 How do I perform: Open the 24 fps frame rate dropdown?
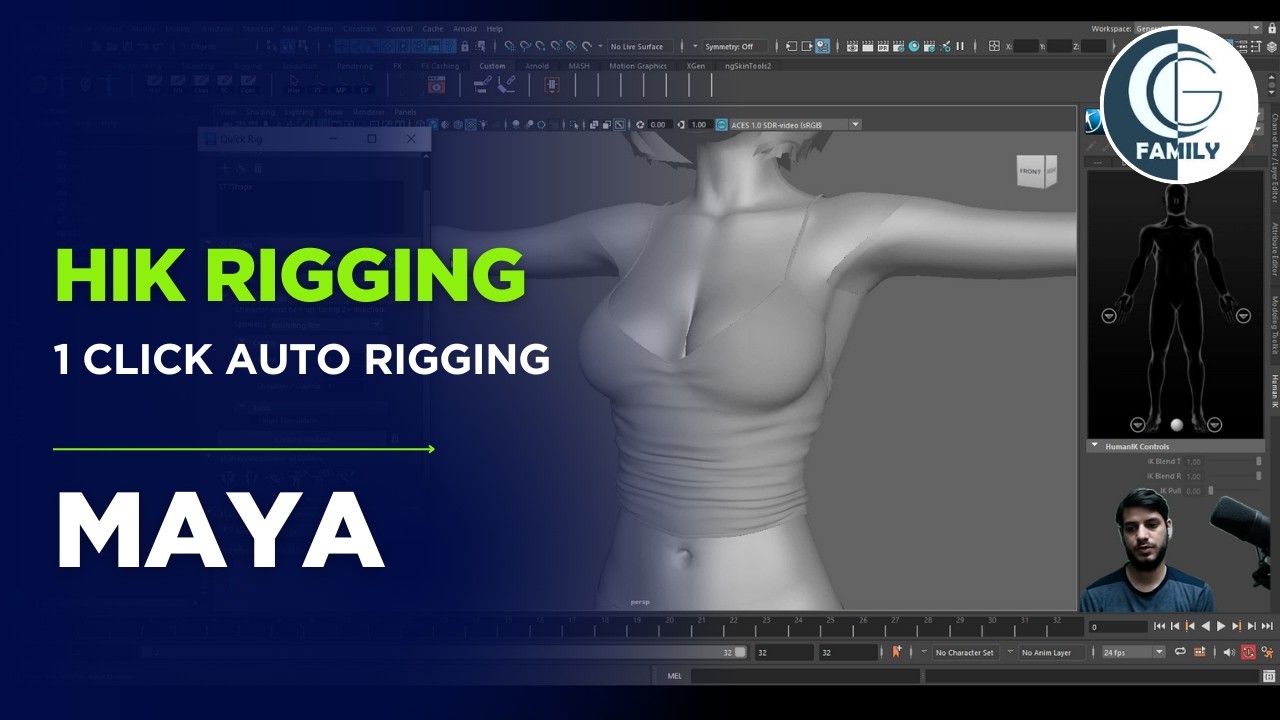(1133, 652)
